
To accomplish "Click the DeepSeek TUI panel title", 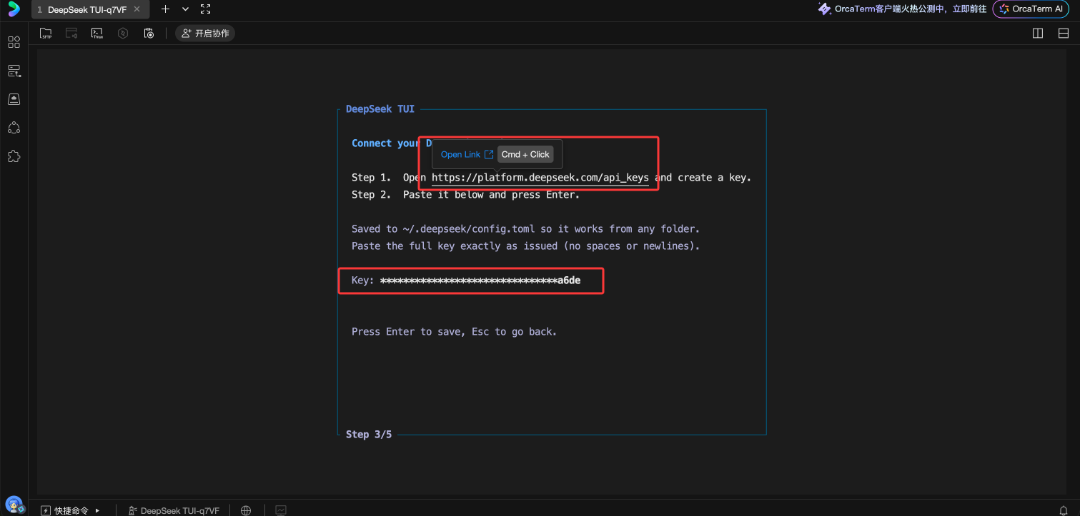I will tap(380, 109).
